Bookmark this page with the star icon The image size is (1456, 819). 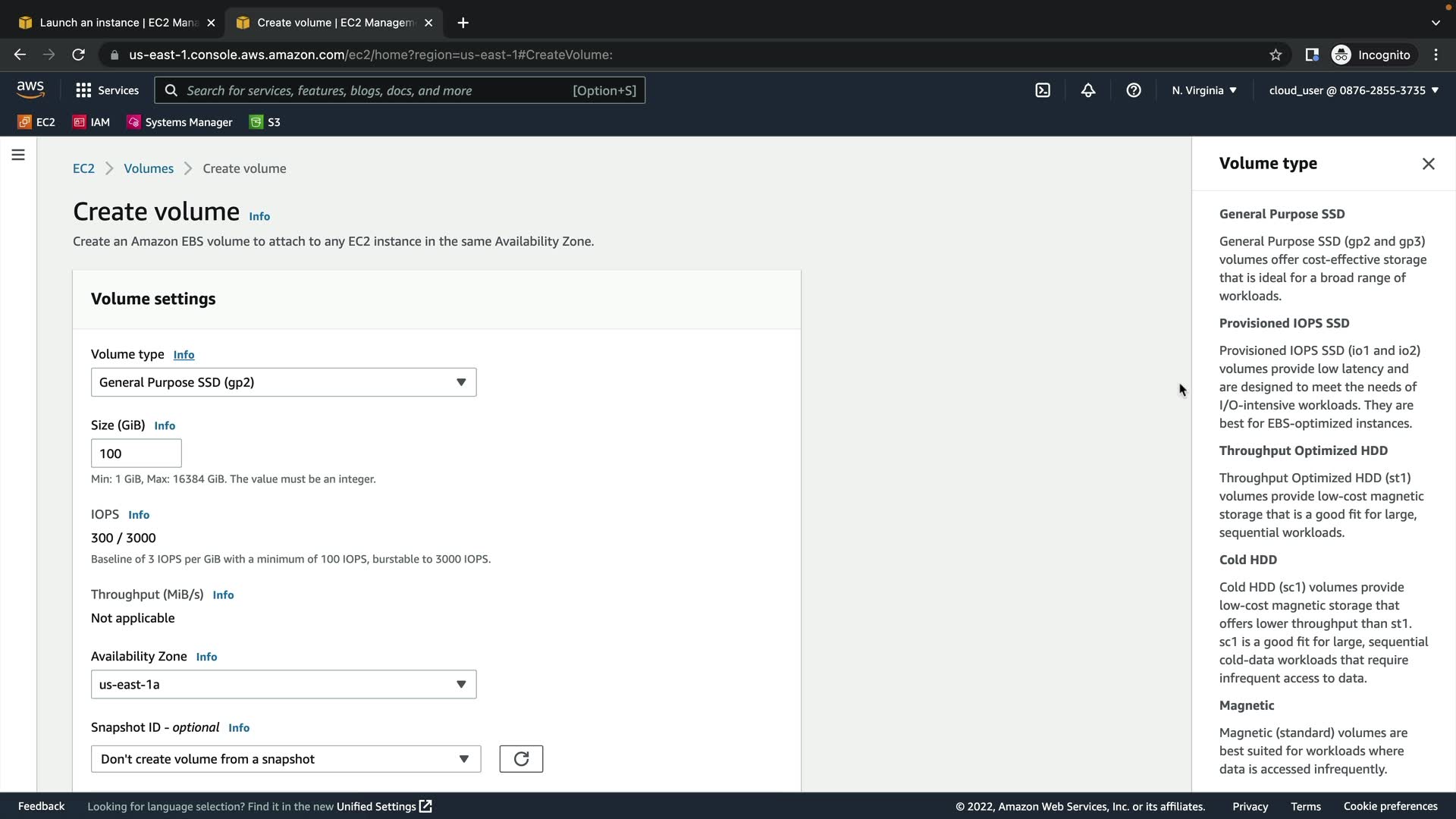pyautogui.click(x=1276, y=55)
